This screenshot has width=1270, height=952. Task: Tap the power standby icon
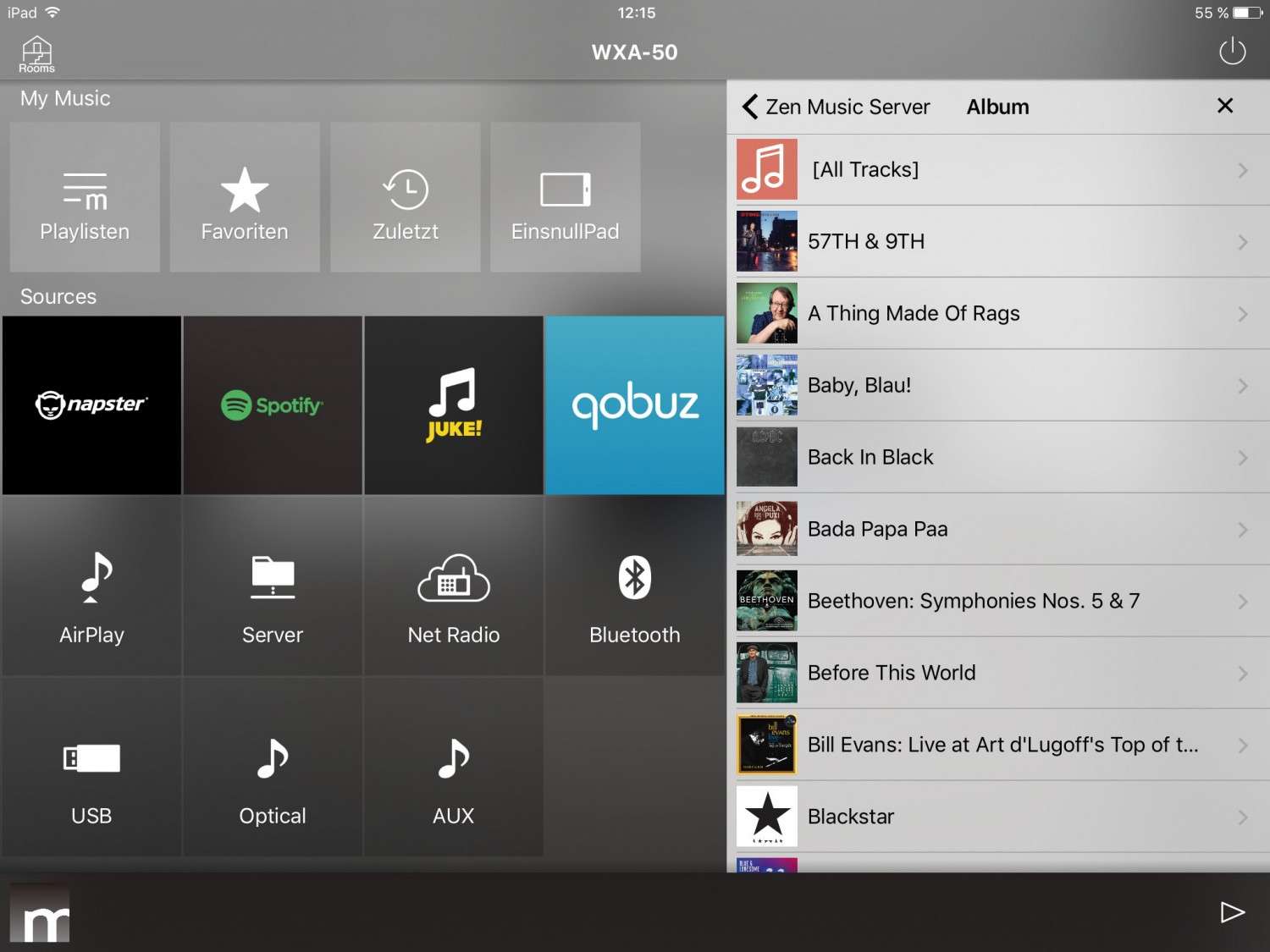tap(1232, 52)
